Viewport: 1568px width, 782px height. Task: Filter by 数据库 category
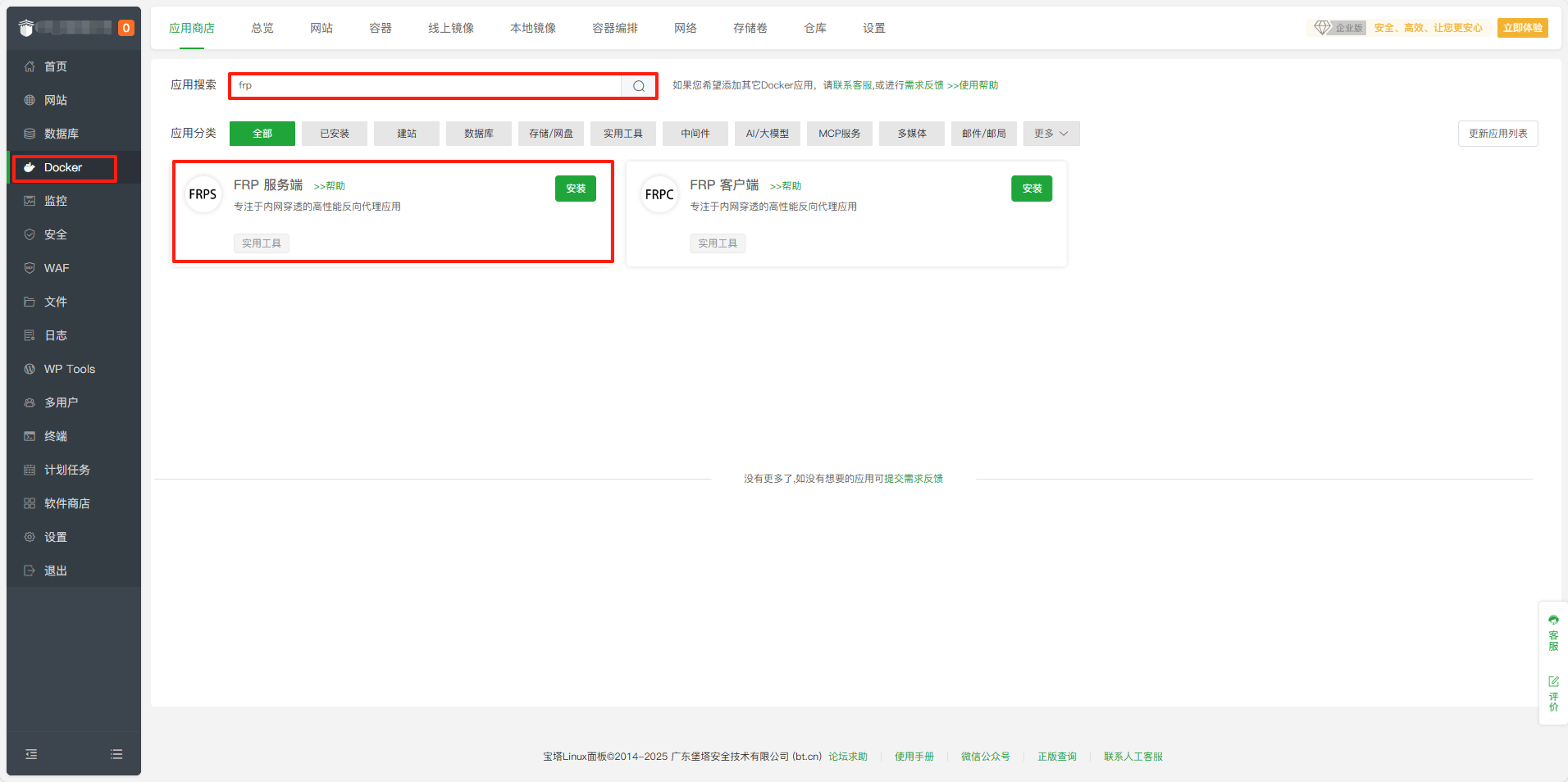coord(479,134)
